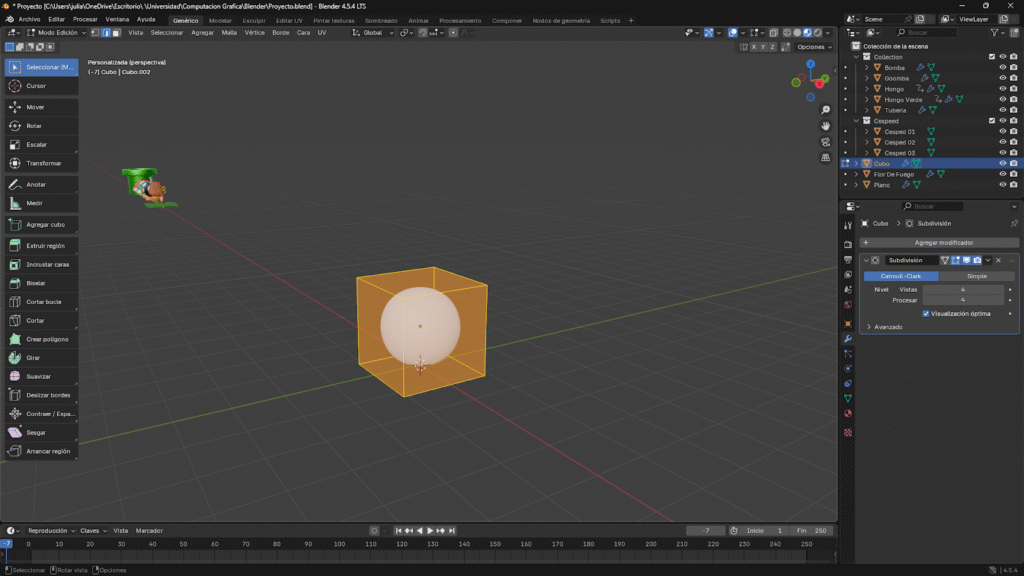This screenshot has height=576, width=1024.
Task: Hide the Bomba object with eye icon
Action: 1002,67
